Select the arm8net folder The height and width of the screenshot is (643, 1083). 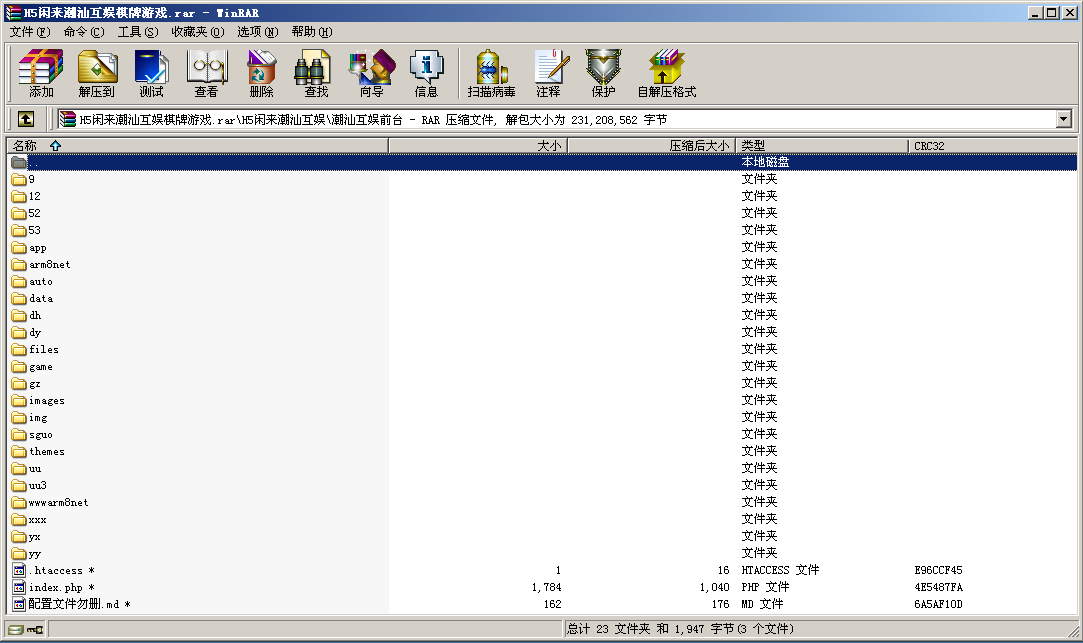pyautogui.click(x=49, y=265)
